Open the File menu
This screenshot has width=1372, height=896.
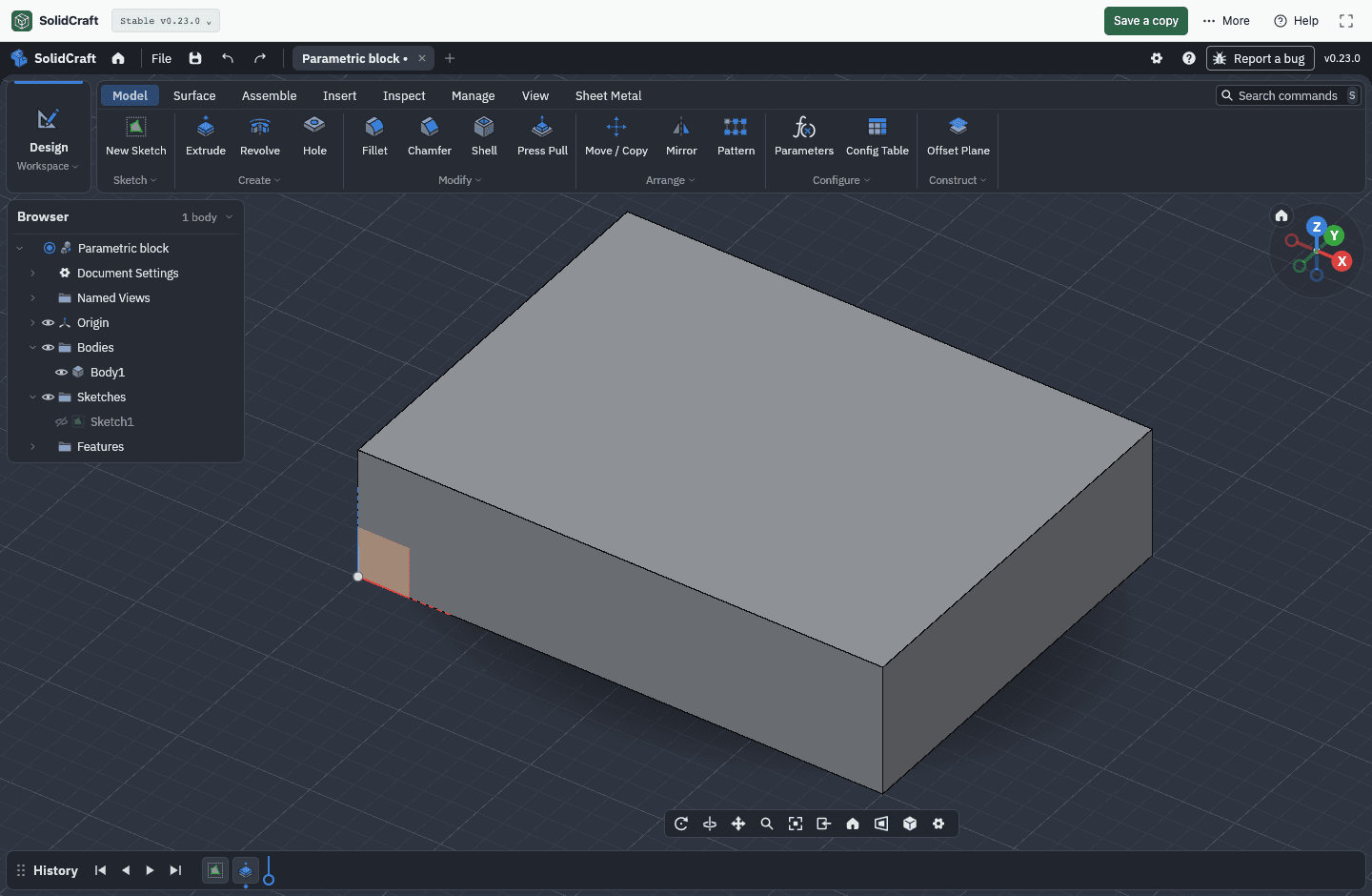161,58
